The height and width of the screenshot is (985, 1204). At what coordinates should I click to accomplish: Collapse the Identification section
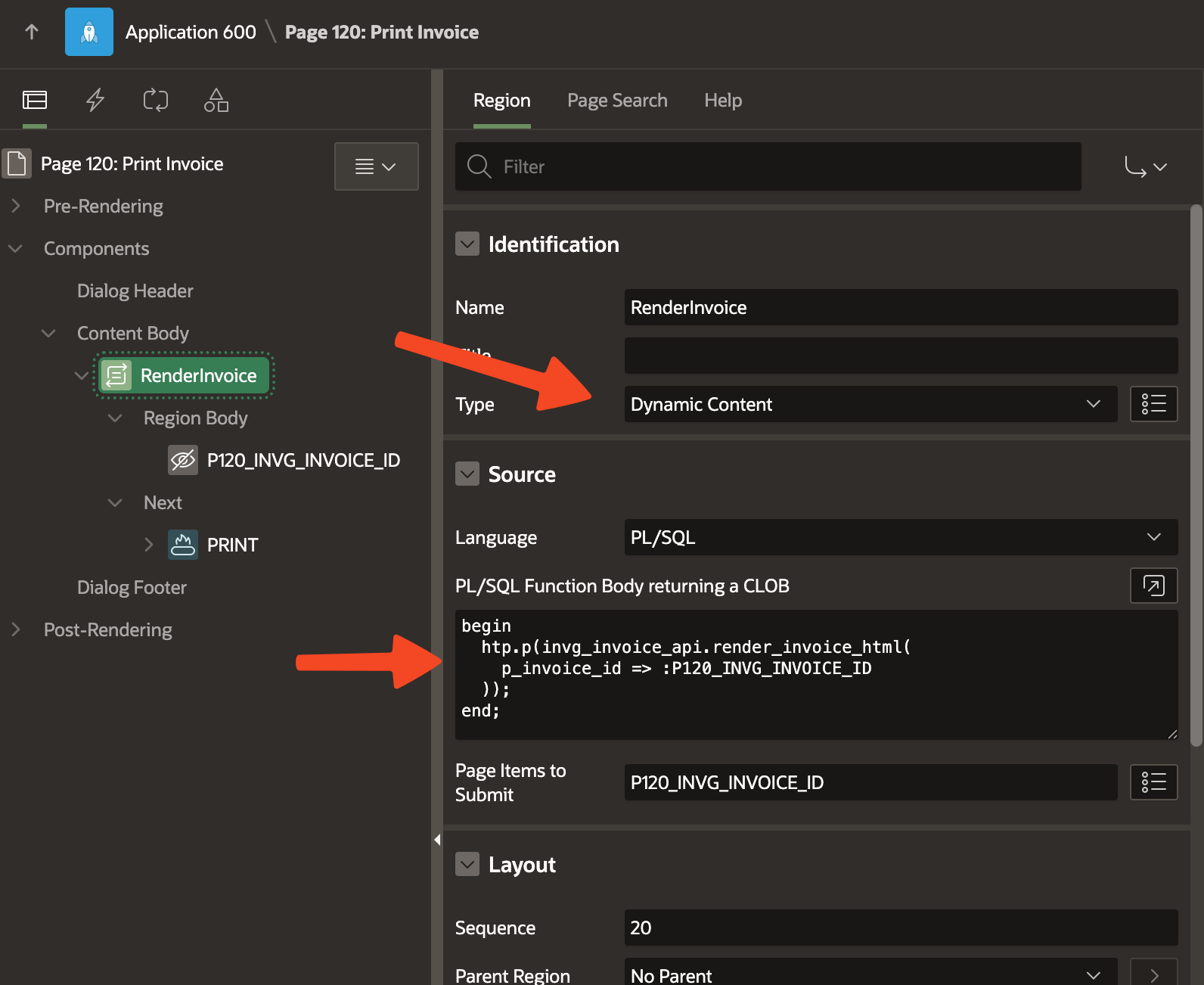point(467,244)
